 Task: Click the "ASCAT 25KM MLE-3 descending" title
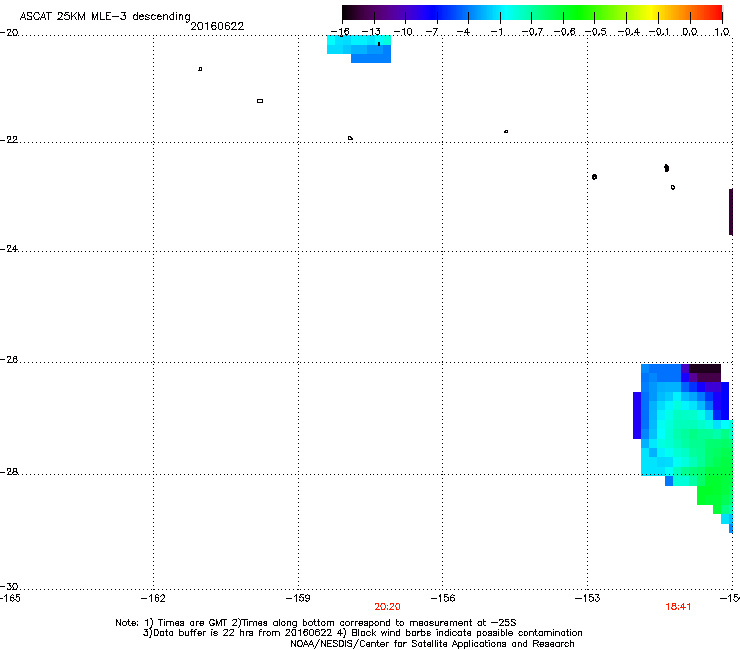105,16
